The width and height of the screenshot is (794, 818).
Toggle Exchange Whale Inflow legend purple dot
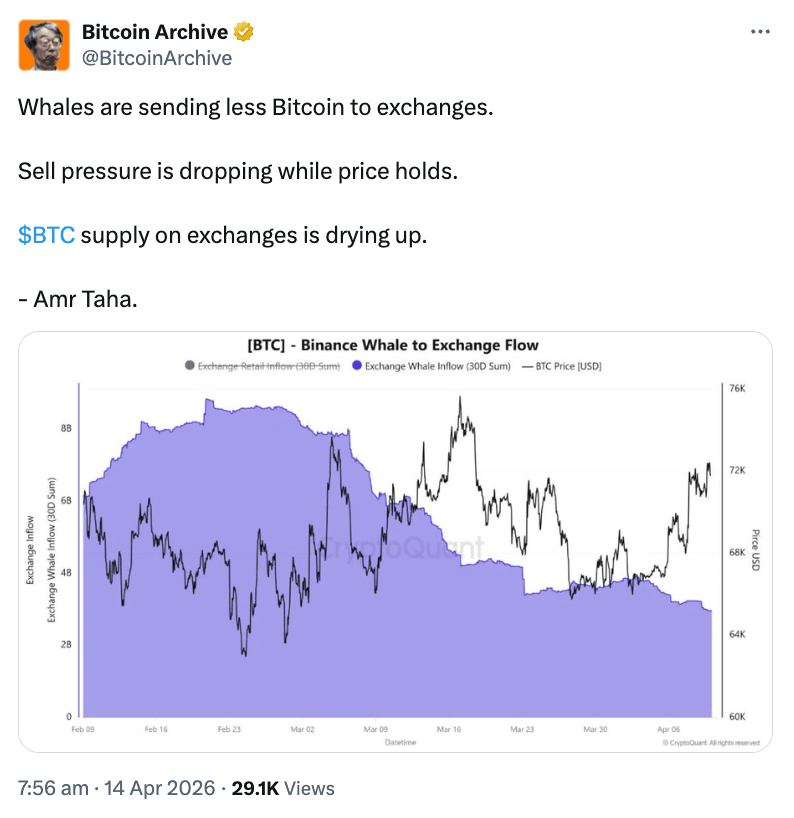(357, 366)
